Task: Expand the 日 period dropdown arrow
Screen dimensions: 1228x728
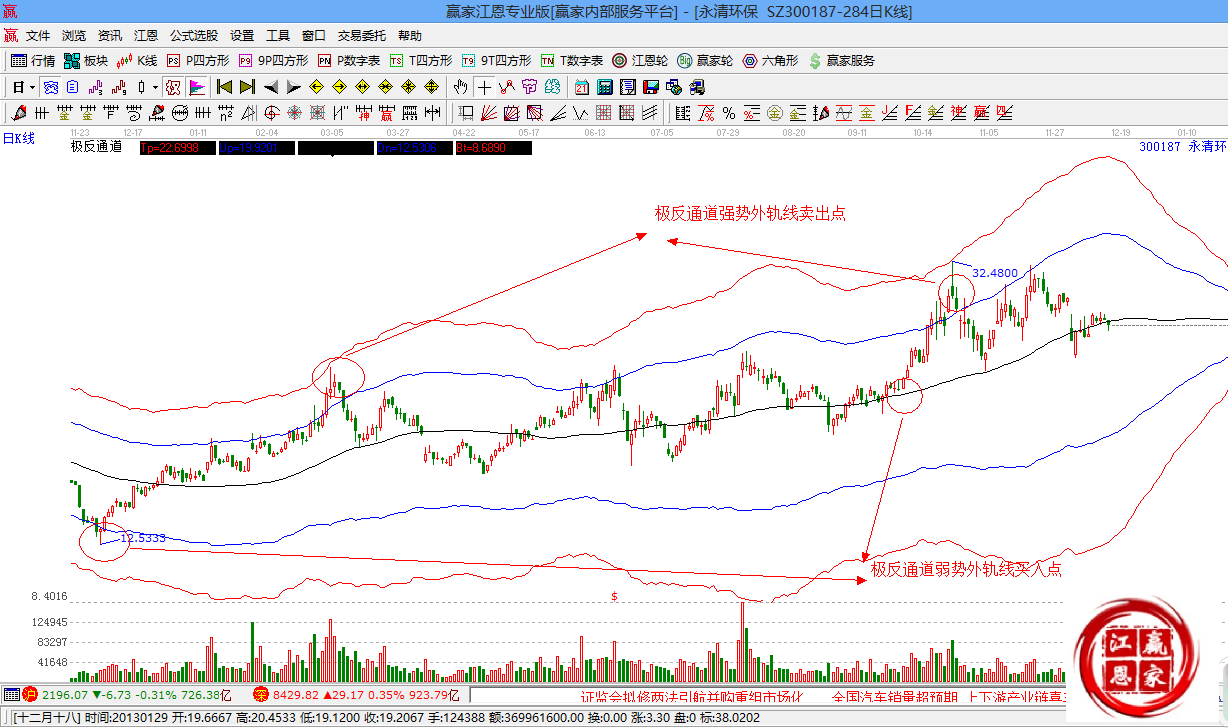Action: [30, 87]
